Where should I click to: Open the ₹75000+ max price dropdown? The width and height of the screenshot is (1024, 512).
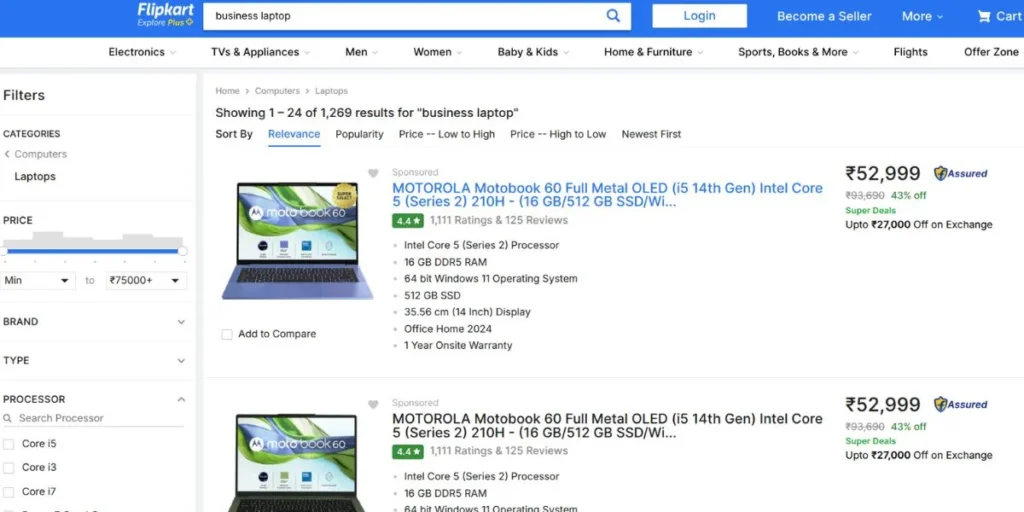[146, 281]
